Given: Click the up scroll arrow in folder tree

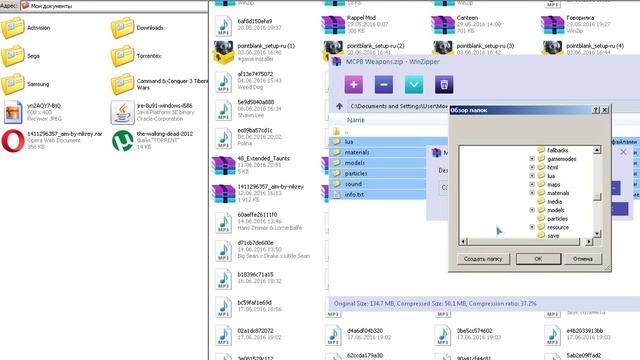Looking at the screenshot, I should (597, 150).
